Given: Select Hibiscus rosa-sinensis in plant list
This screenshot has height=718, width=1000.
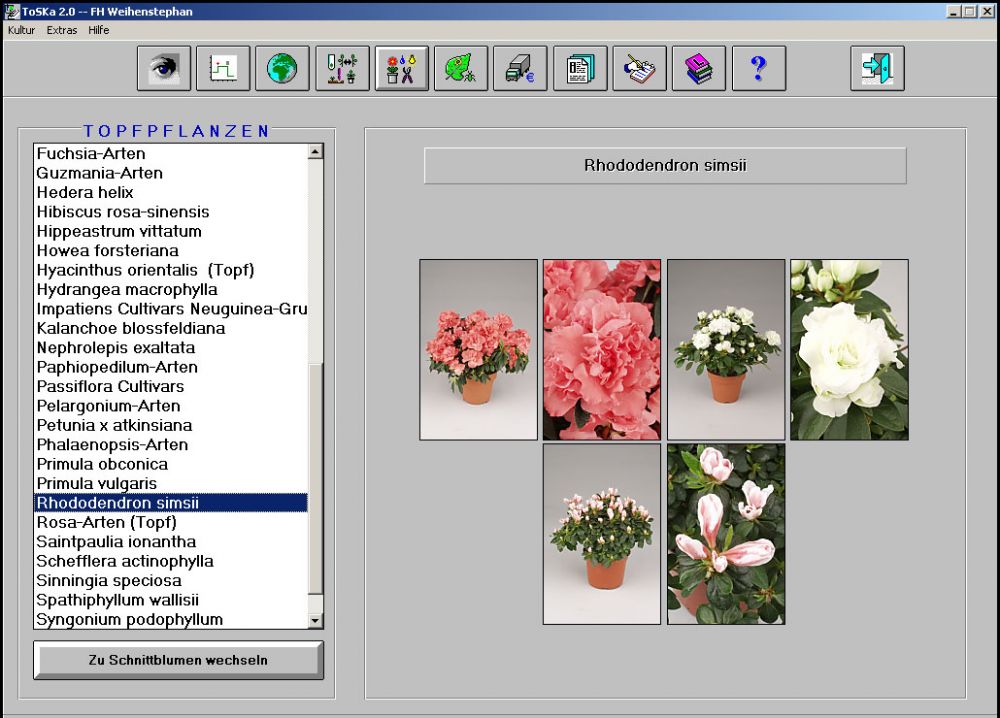Looking at the screenshot, I should (x=123, y=212).
